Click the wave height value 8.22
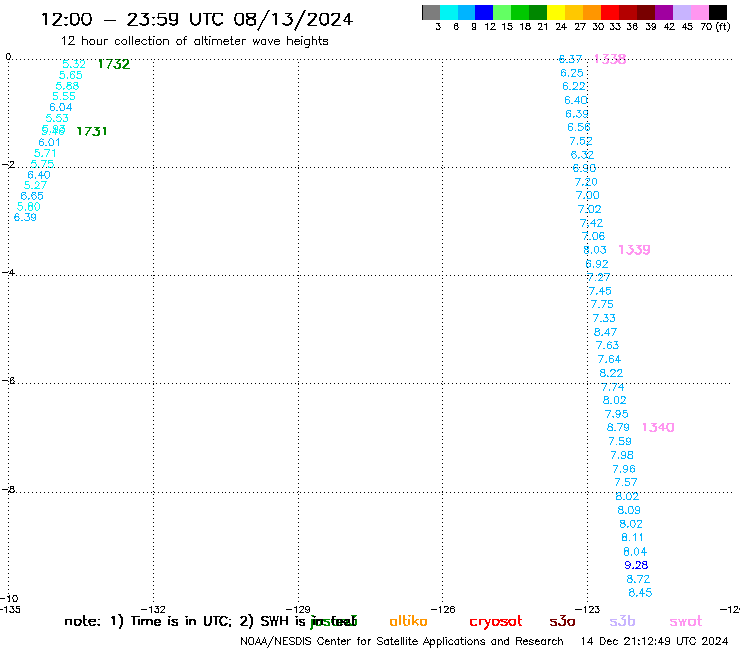740x650 pixels. pos(611,373)
